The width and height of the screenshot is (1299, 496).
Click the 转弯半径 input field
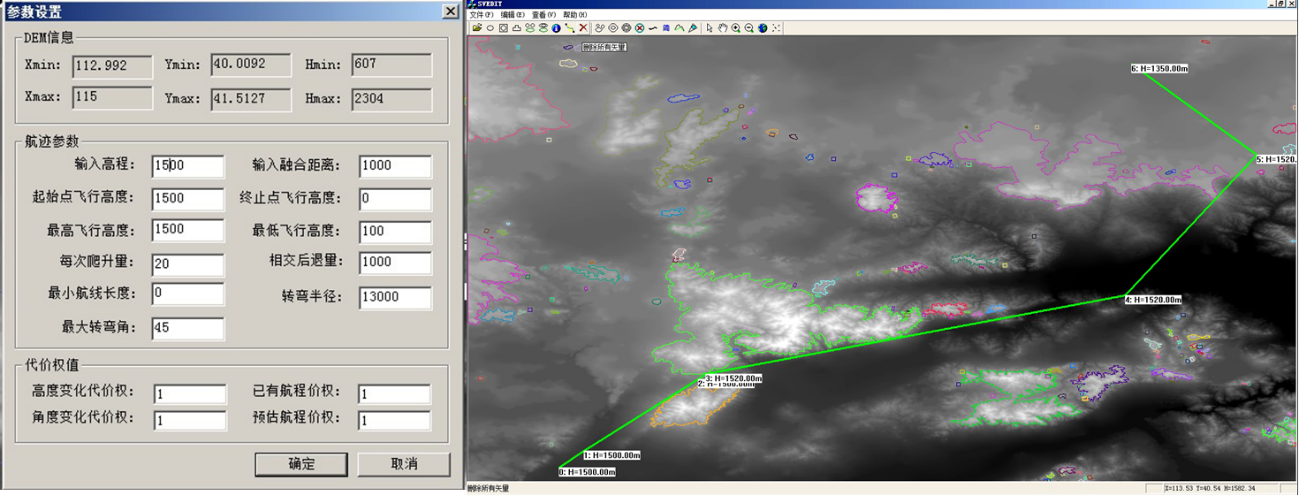tap(394, 297)
